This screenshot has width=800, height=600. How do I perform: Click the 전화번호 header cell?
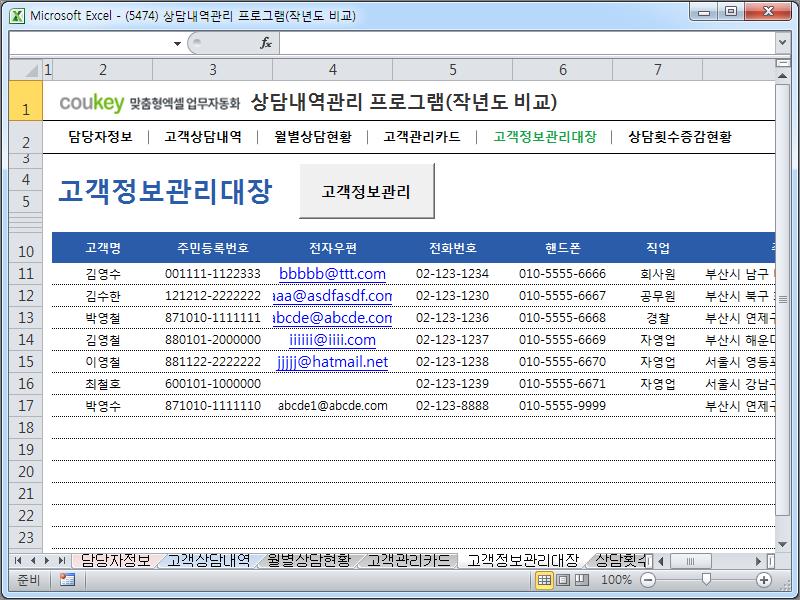click(453, 248)
